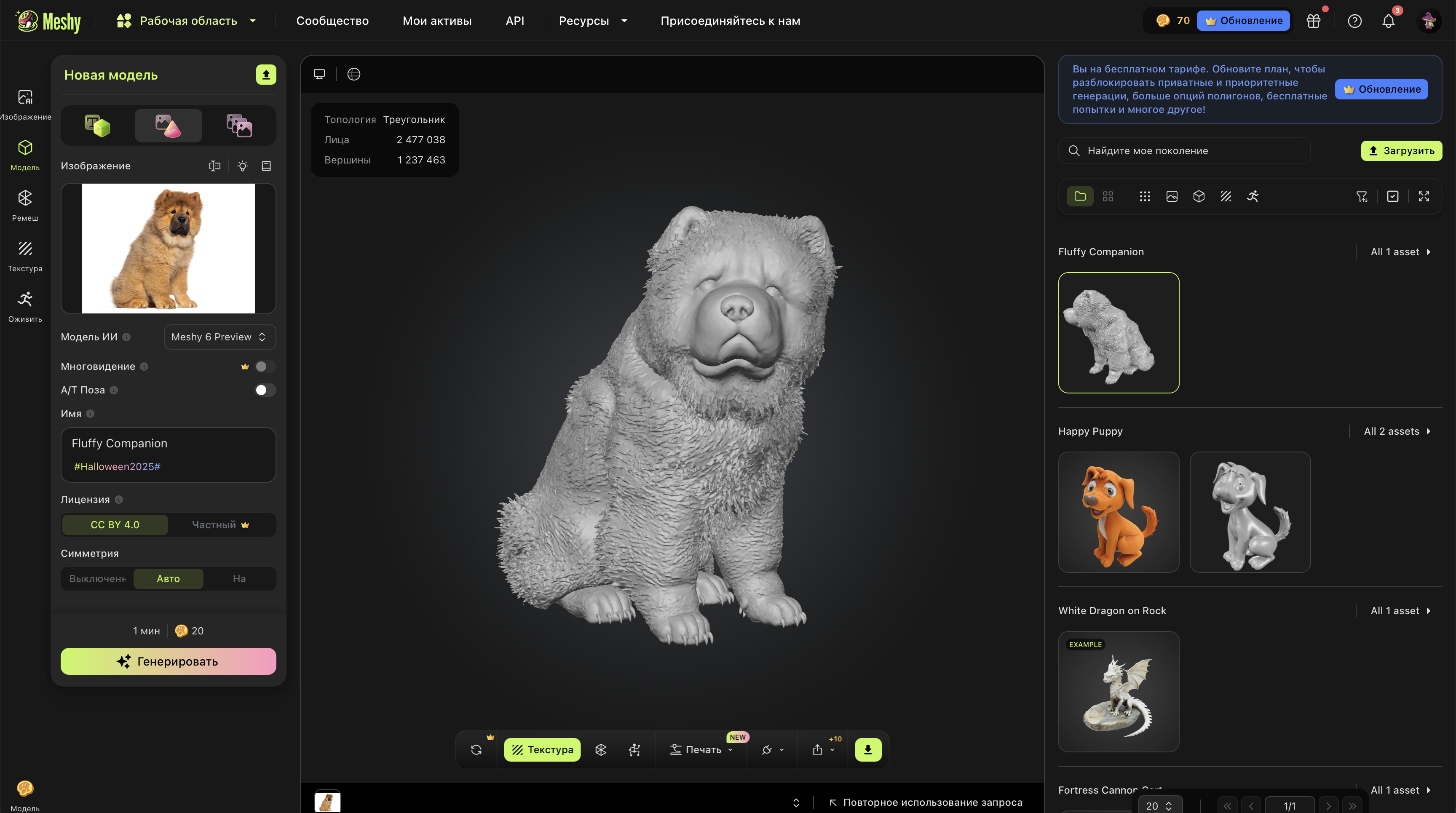This screenshot has height=813, width=1456.
Task: Set symmetry to Выключенн
Action: pos(97,578)
